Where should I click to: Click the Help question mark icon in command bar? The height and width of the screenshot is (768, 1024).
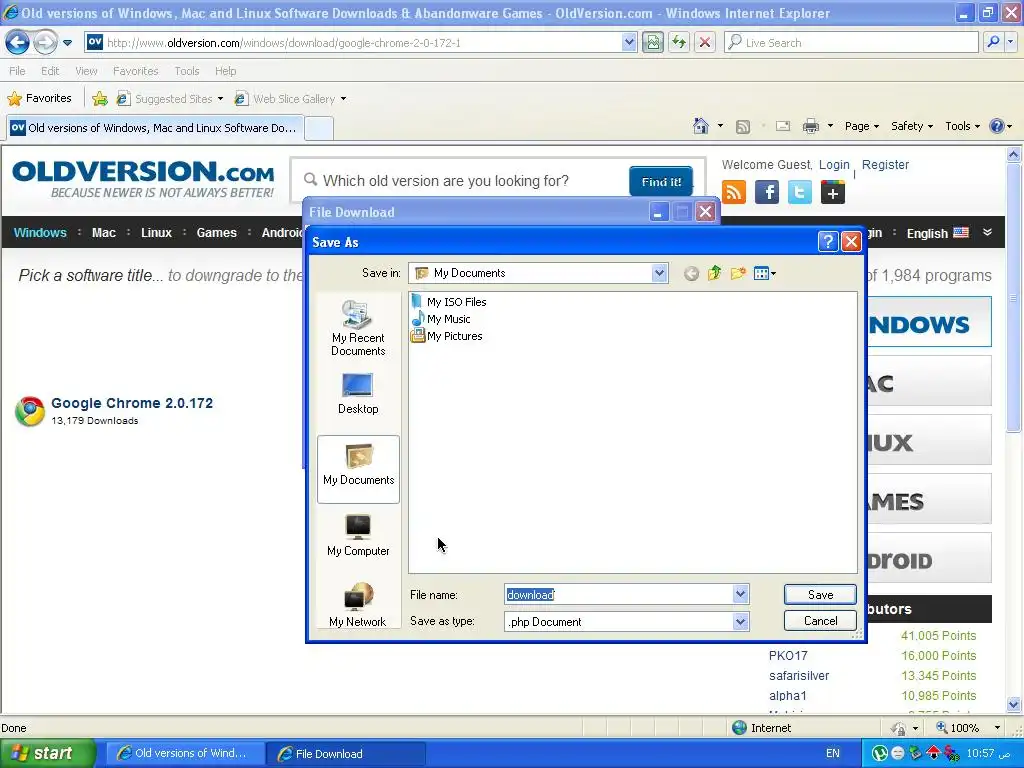(x=997, y=126)
